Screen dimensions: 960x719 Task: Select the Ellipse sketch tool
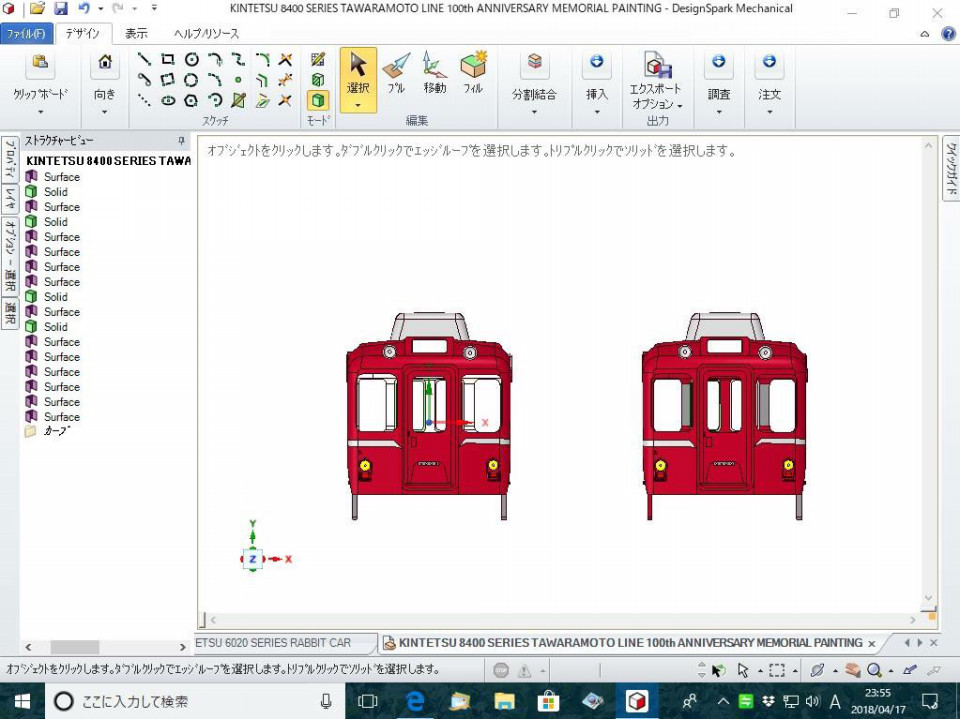click(x=168, y=100)
